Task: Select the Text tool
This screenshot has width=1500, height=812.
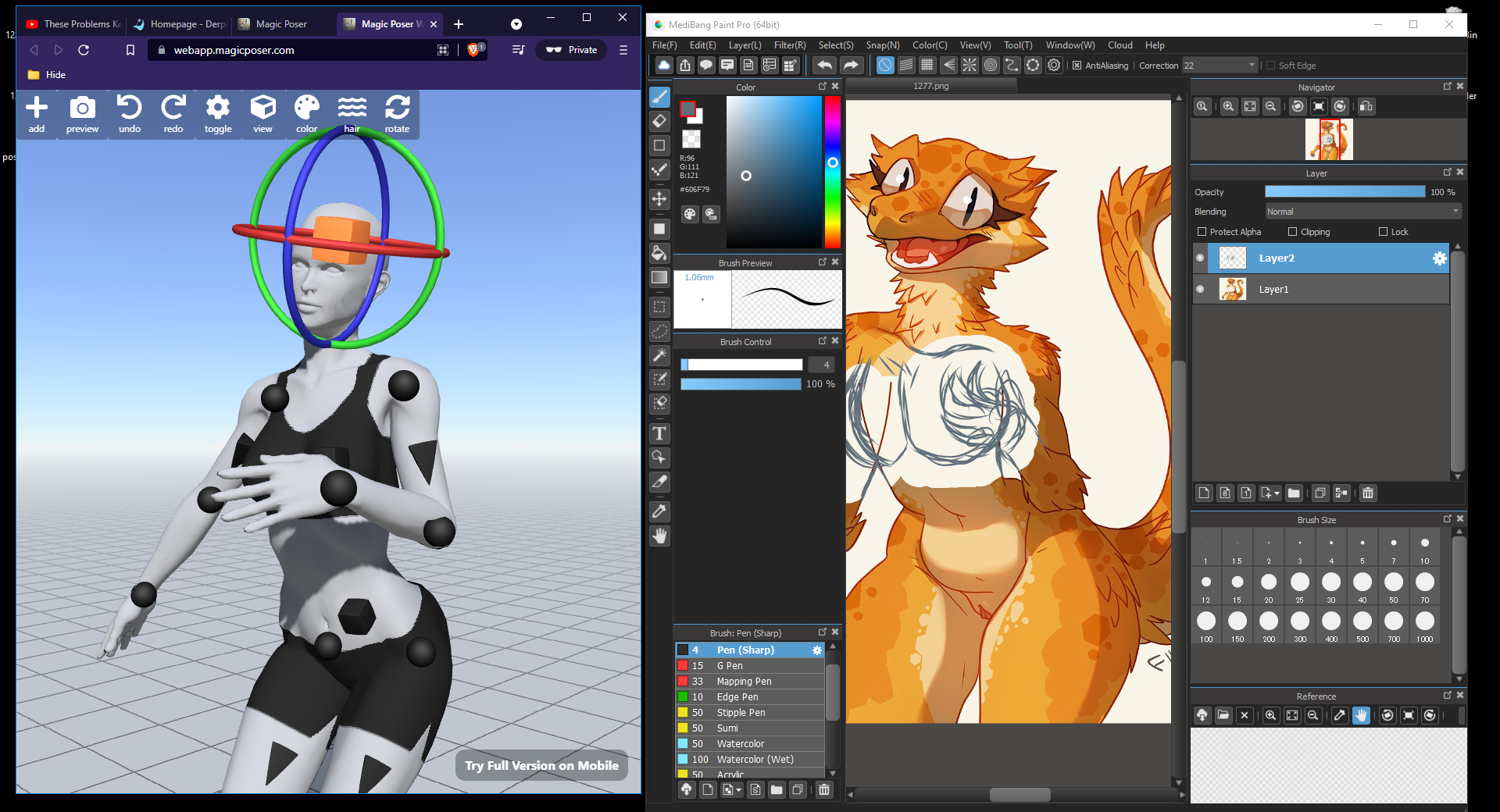Action: coord(660,433)
